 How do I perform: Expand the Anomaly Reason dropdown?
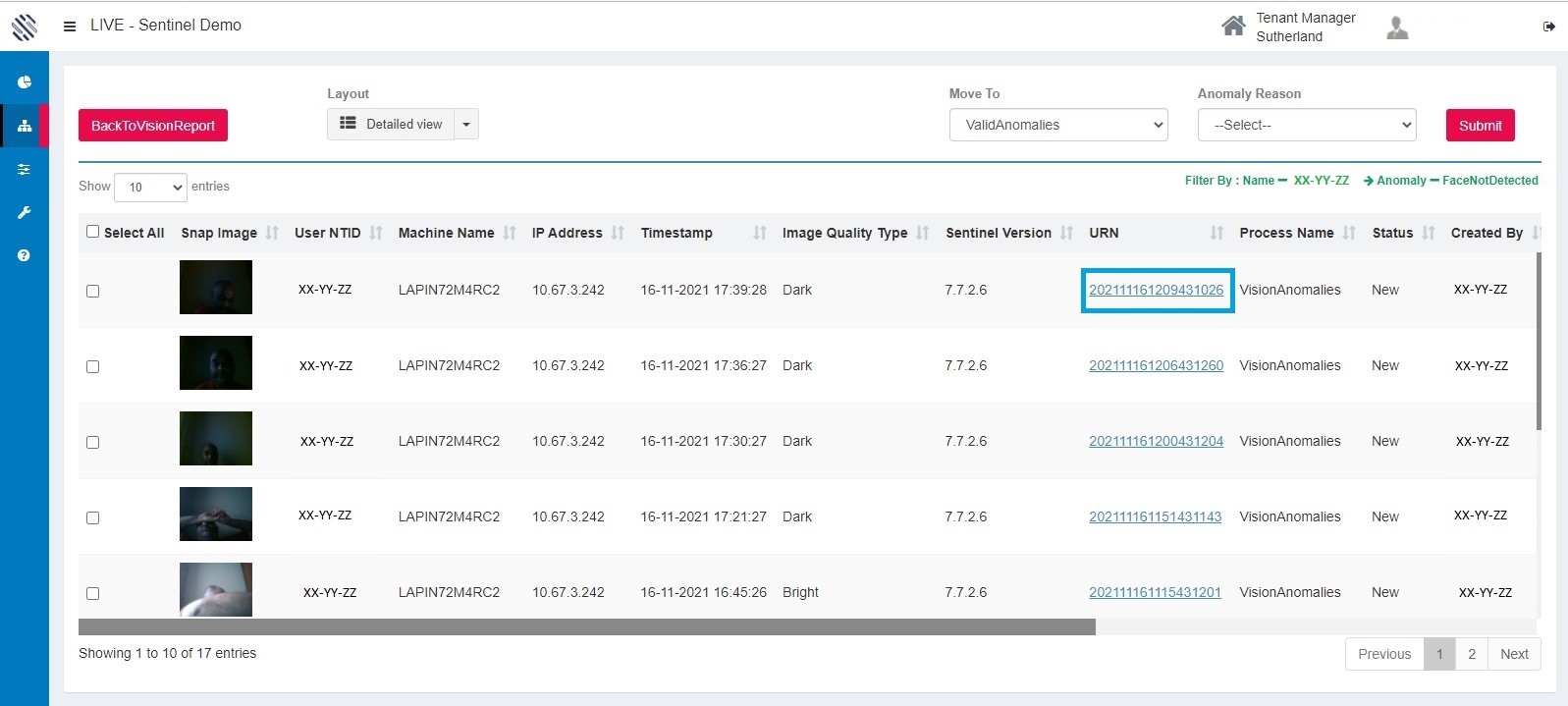pos(1306,125)
